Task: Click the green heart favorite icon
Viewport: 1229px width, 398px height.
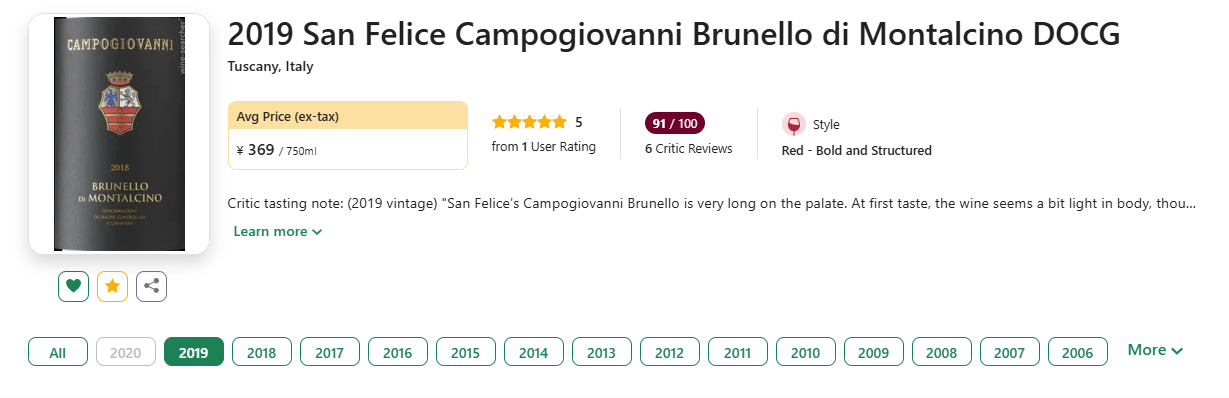Action: 73,286
